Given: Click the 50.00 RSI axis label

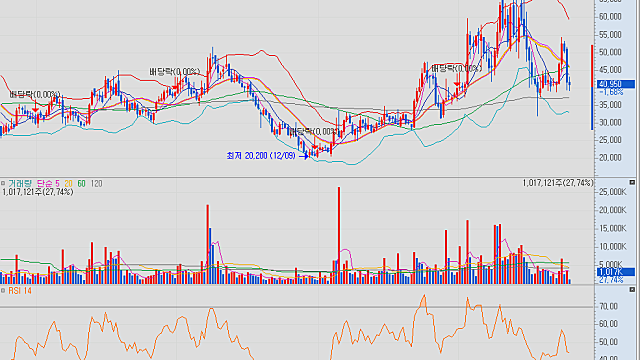Looking at the screenshot, I should tap(608, 342).
